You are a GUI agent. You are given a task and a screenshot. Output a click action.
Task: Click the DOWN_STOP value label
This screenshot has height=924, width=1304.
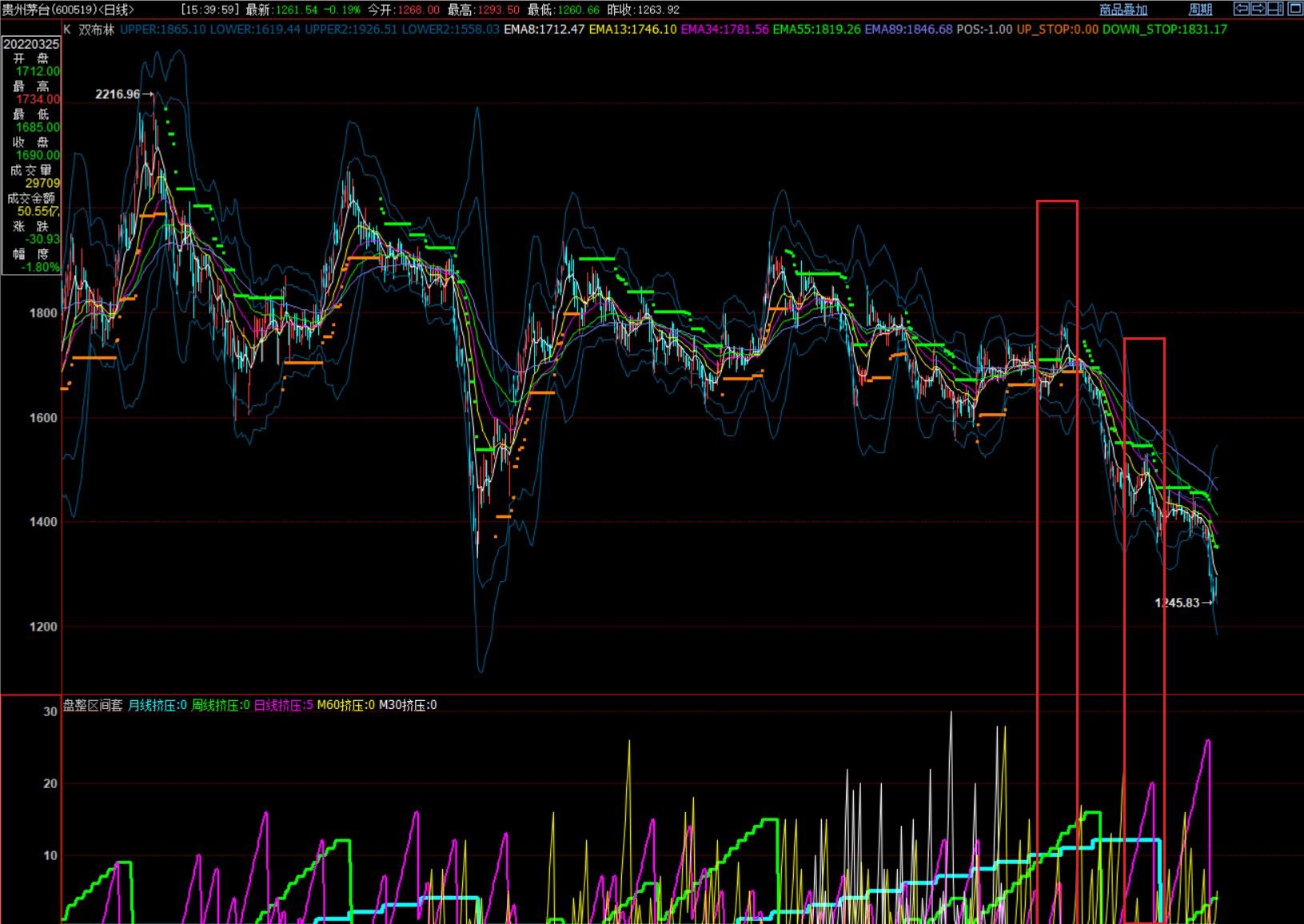point(1164,30)
